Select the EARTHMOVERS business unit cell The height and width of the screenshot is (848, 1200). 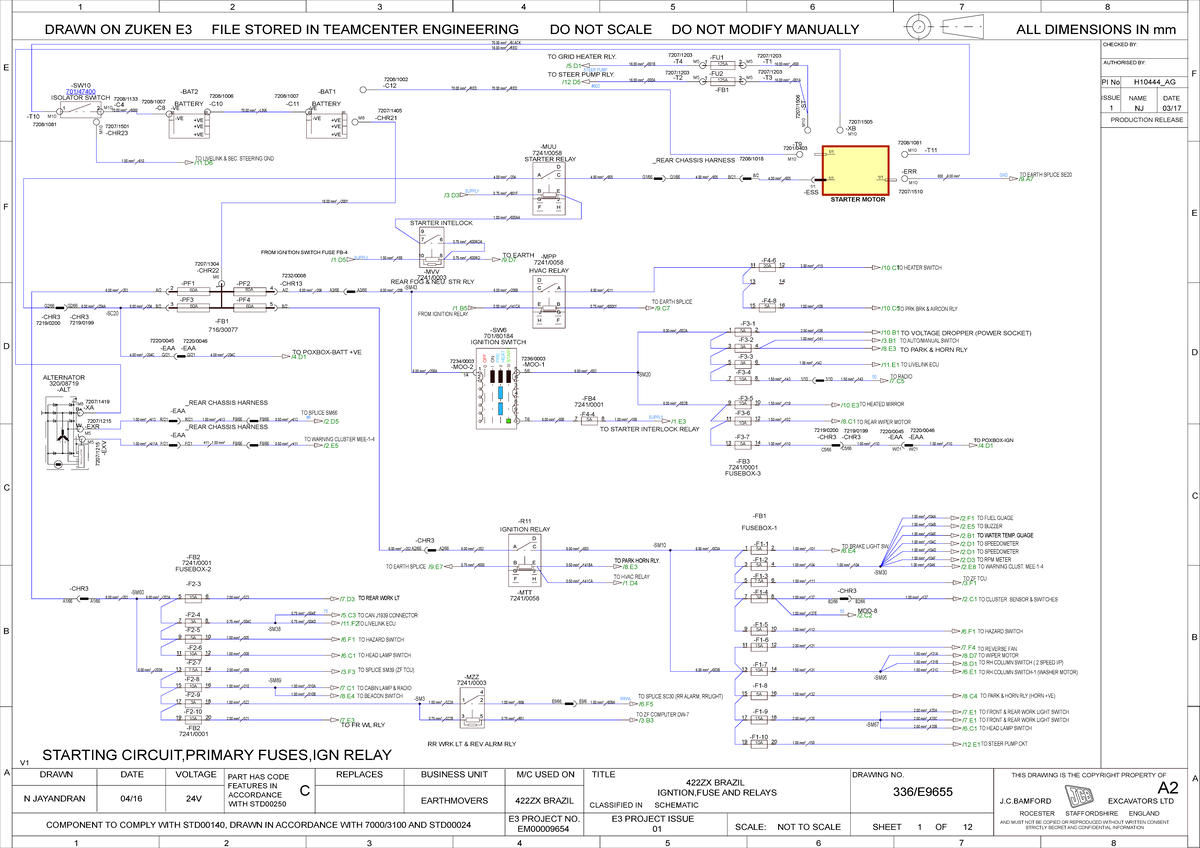pos(453,801)
